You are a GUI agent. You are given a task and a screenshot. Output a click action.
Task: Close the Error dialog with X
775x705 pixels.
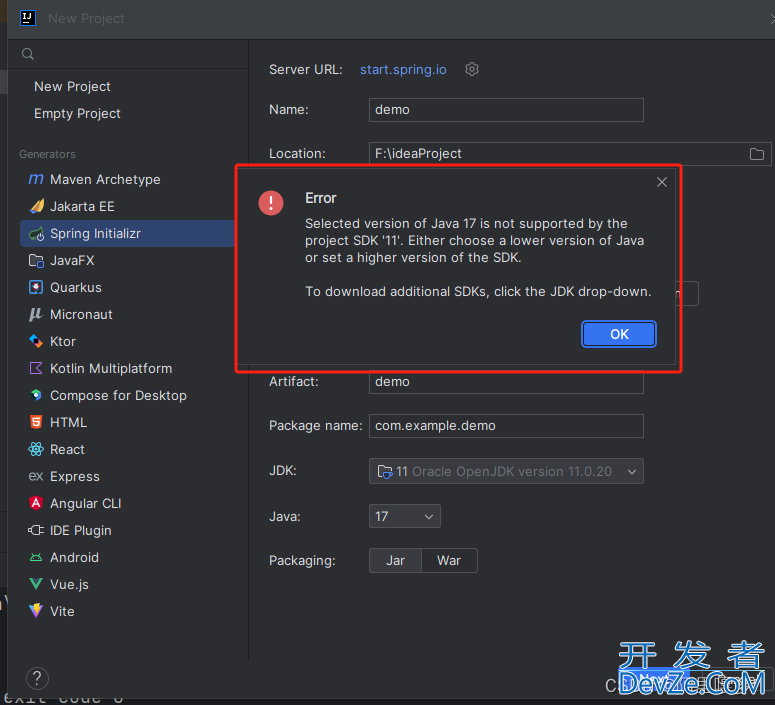point(662,182)
